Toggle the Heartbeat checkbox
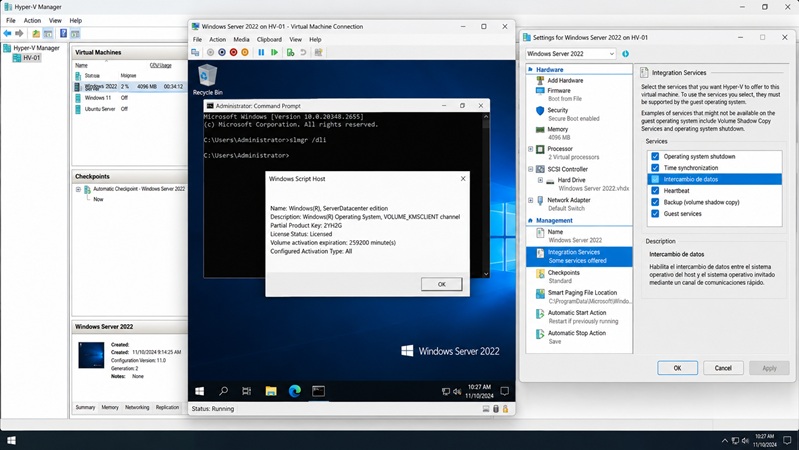This screenshot has width=799, height=450. click(655, 191)
